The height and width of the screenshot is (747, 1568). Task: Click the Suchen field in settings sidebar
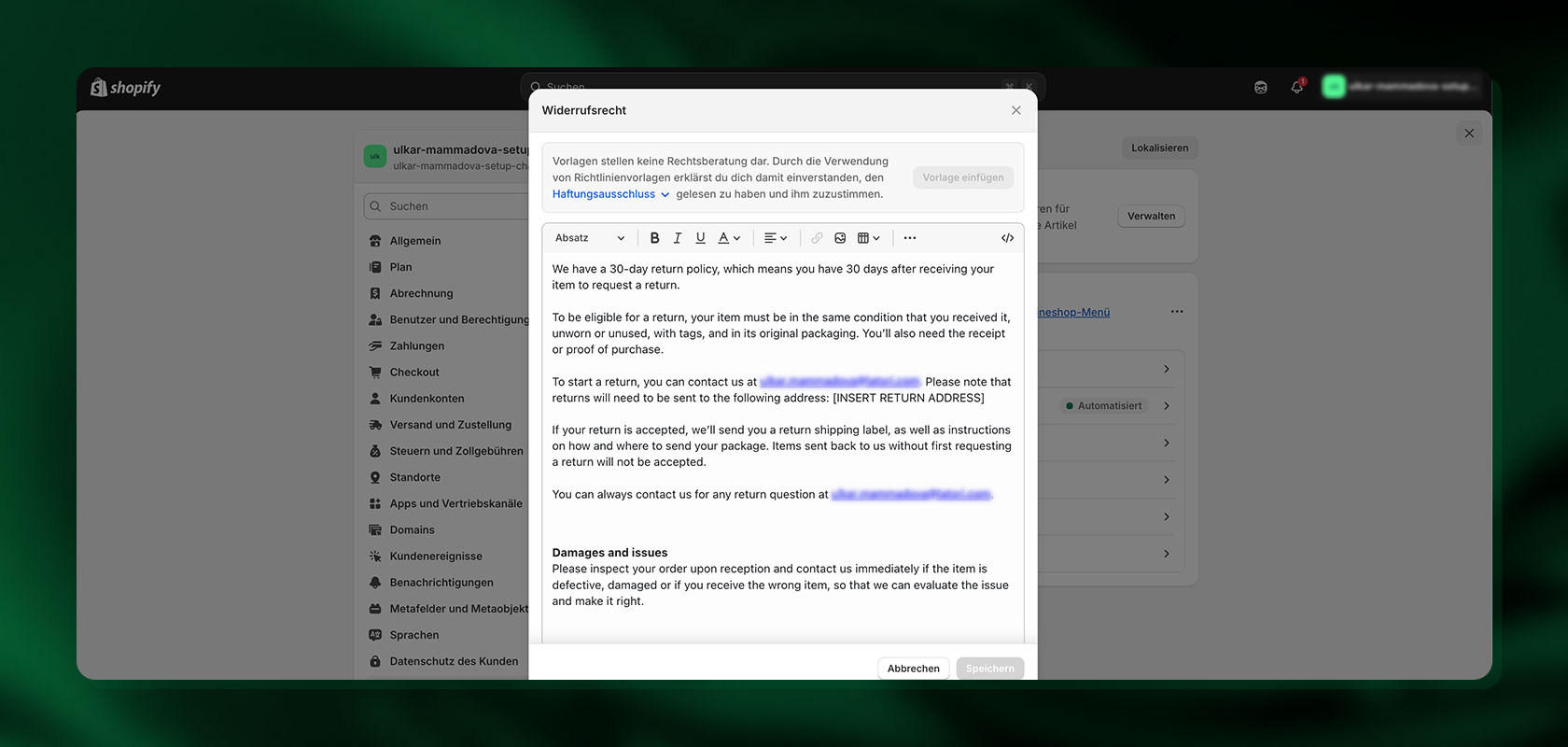(448, 206)
